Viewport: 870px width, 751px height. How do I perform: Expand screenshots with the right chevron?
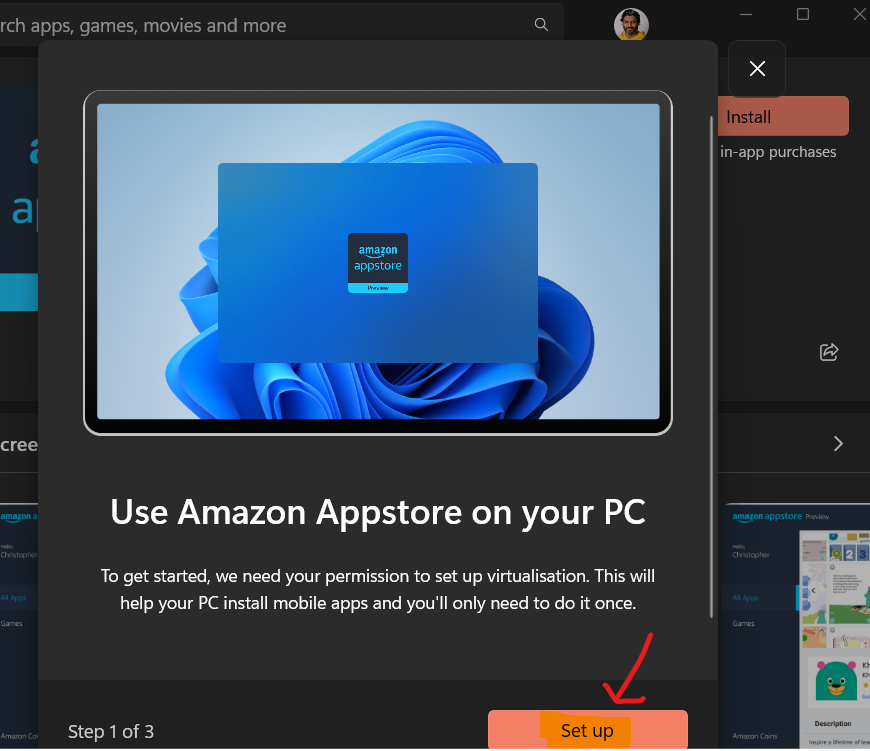click(x=838, y=444)
